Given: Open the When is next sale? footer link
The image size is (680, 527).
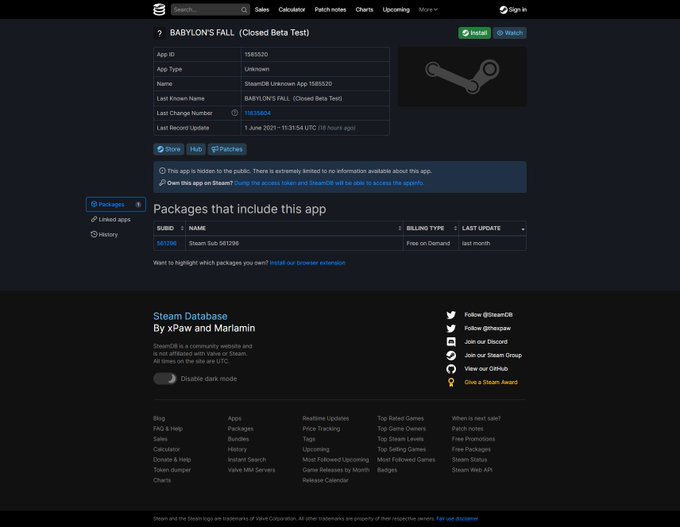Looking at the screenshot, I should point(476,419).
